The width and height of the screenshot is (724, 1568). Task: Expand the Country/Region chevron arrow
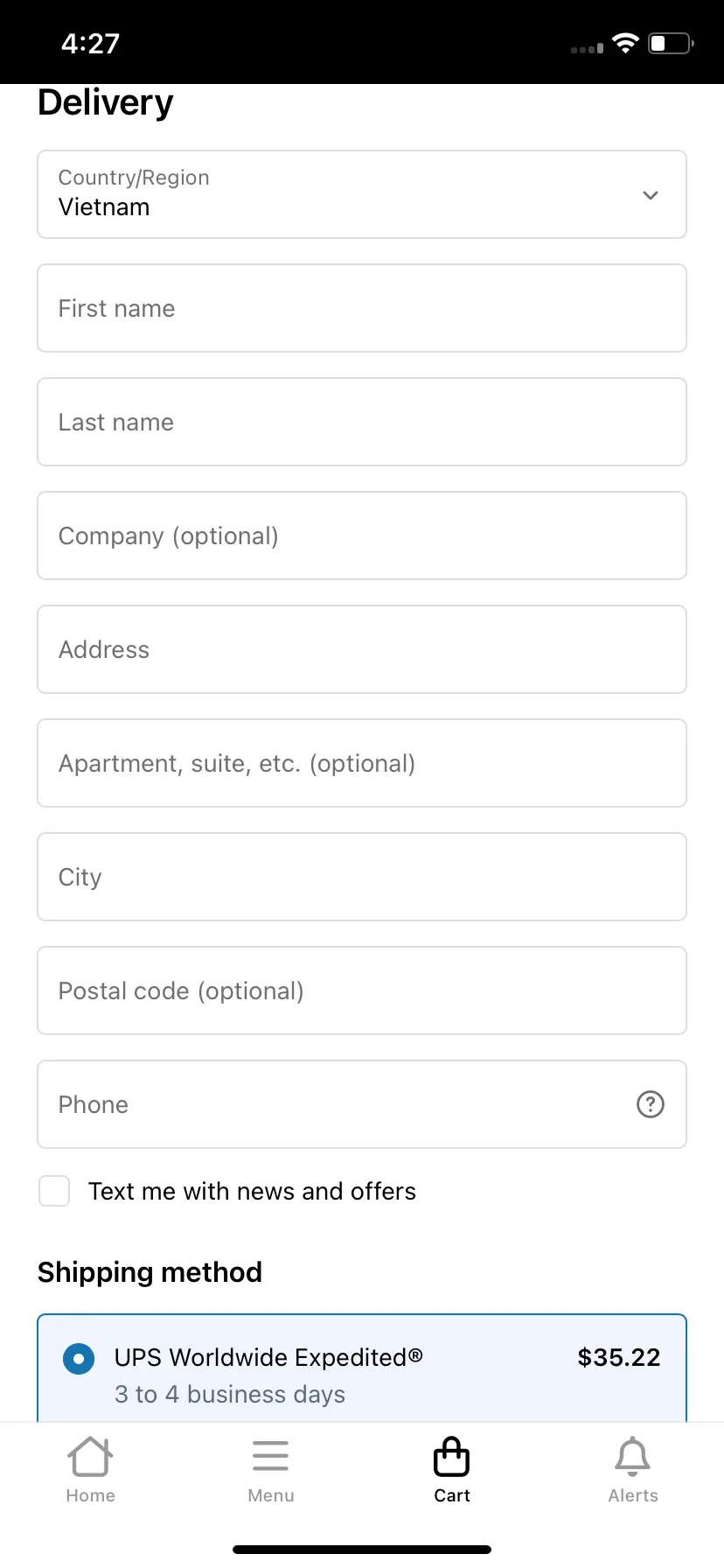click(x=651, y=195)
